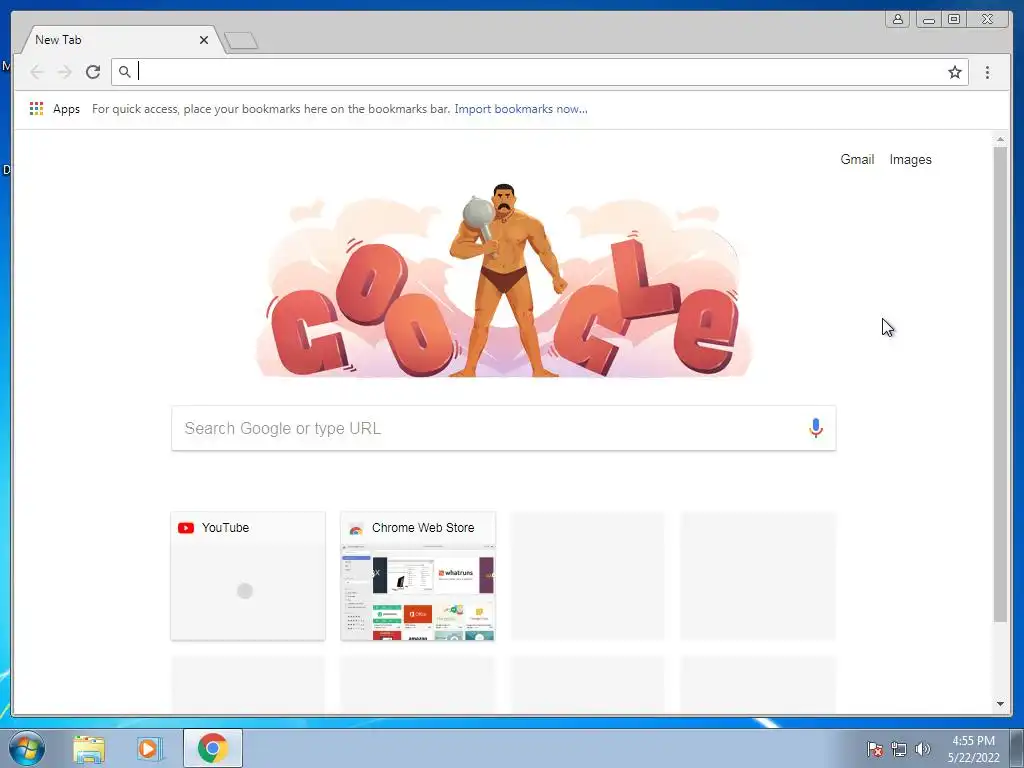
Task: Click the network tray icon
Action: tap(899, 749)
